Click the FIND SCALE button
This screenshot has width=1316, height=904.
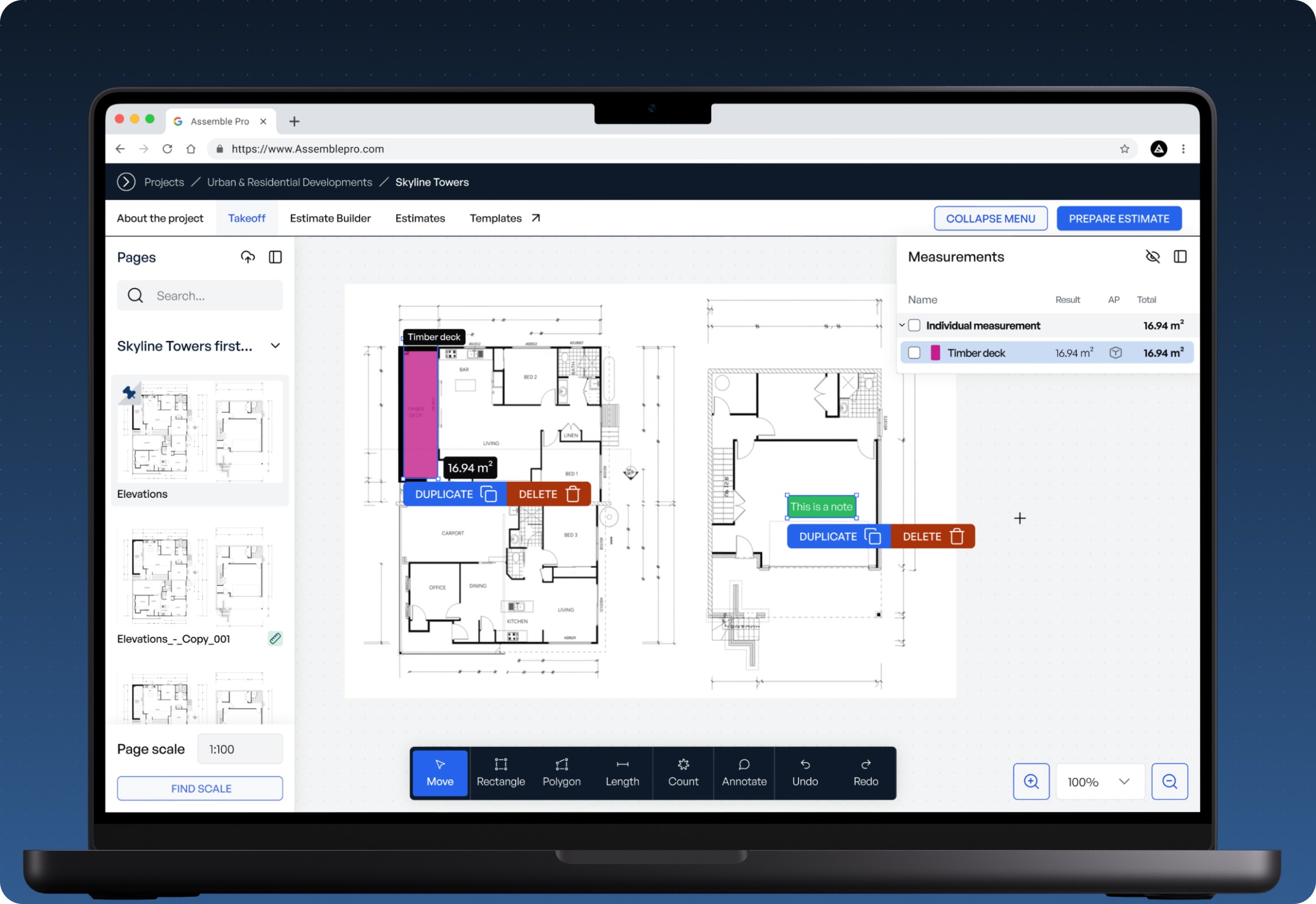pyautogui.click(x=200, y=788)
